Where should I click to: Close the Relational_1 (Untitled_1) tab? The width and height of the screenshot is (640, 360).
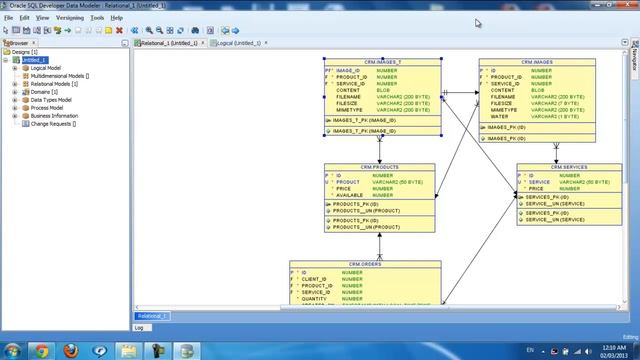point(203,42)
